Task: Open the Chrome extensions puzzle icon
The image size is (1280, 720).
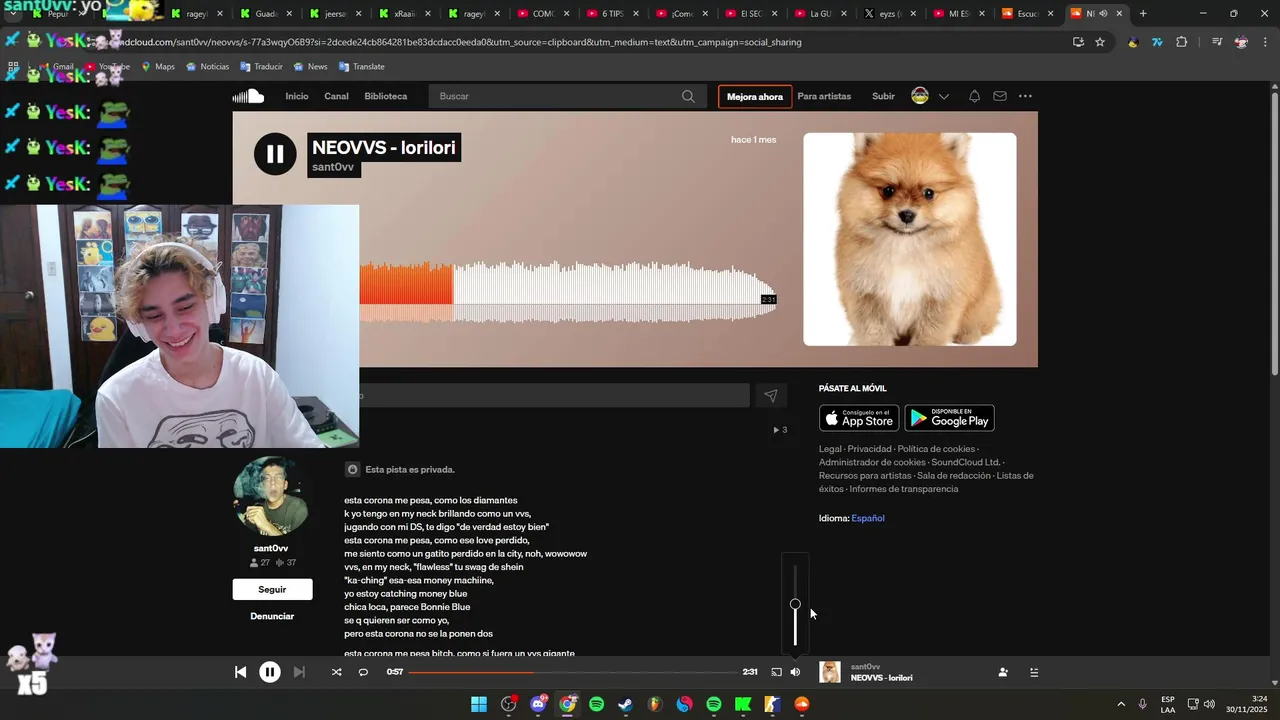Action: click(1182, 42)
